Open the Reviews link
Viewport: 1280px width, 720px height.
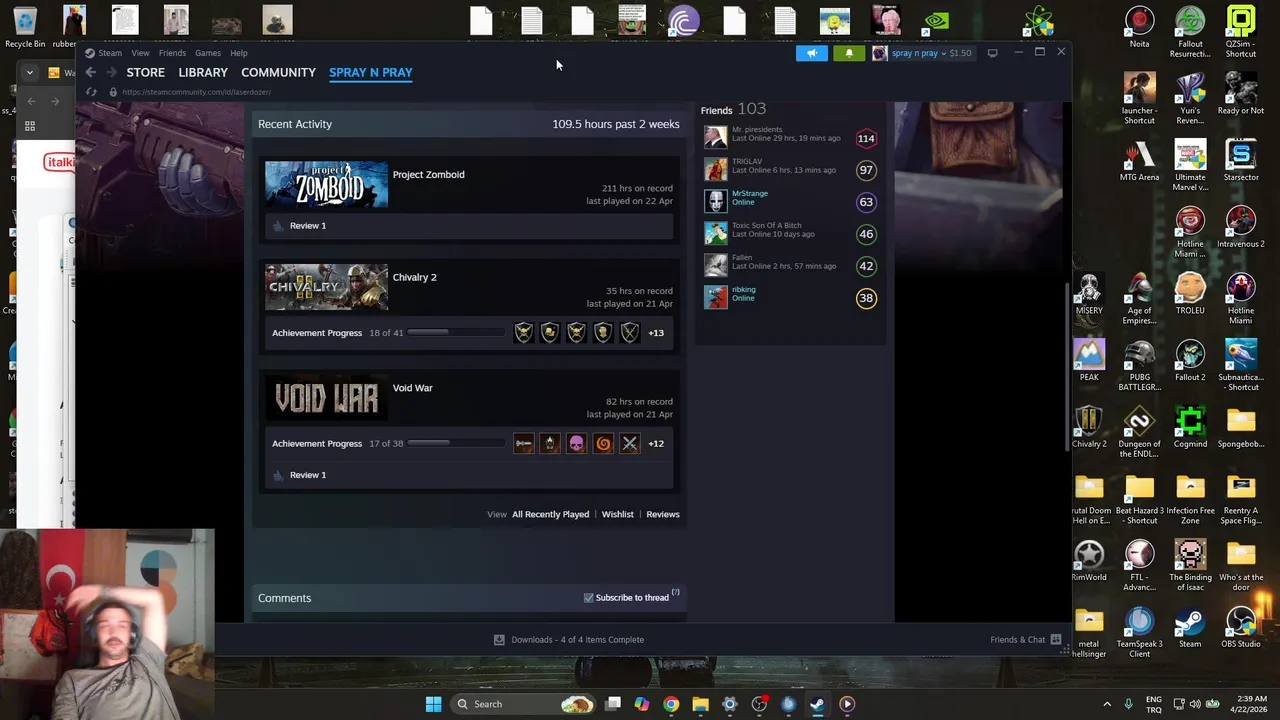[x=663, y=514]
